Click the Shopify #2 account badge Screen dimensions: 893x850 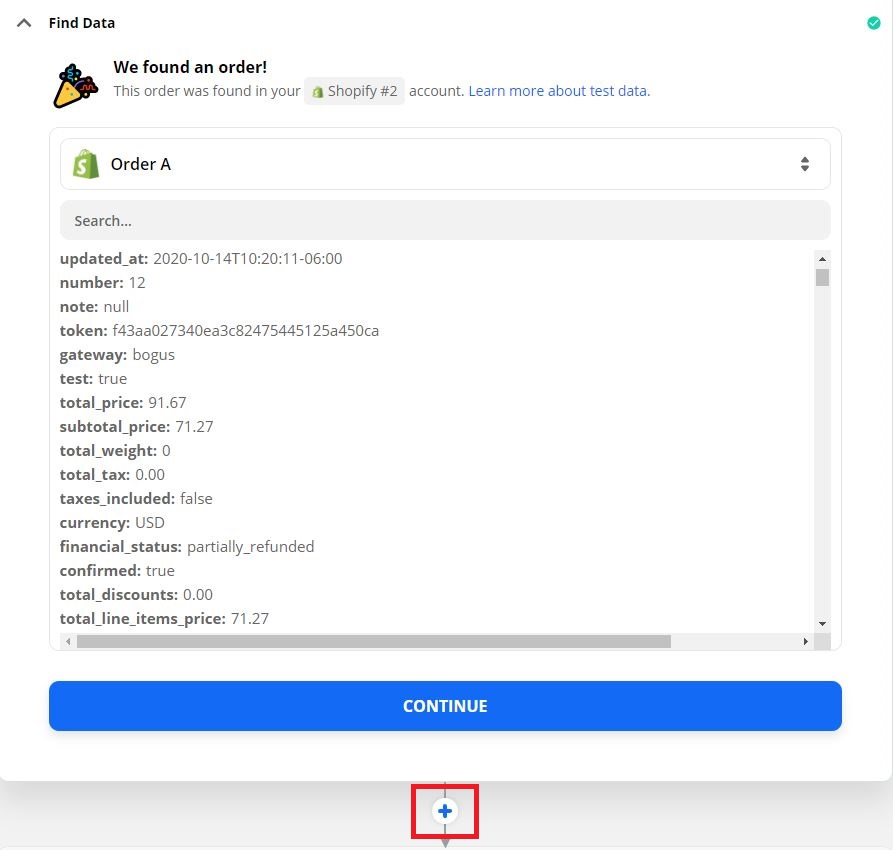[354, 91]
